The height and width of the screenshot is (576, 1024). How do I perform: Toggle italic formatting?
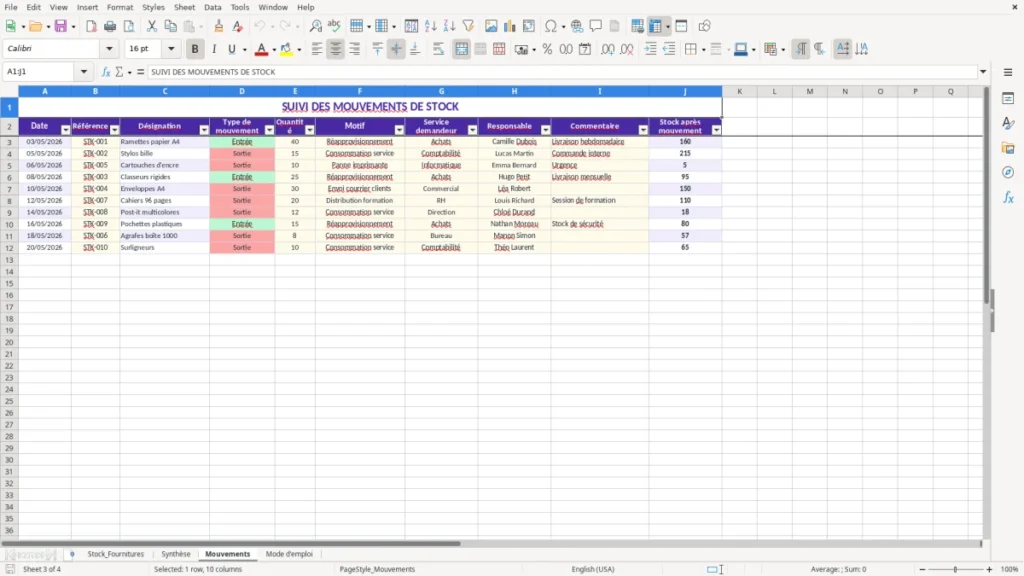click(x=214, y=49)
